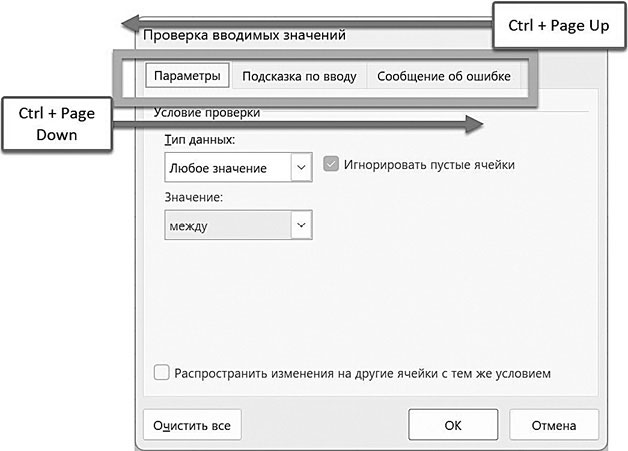Switch to the Параметры tab

188,76
